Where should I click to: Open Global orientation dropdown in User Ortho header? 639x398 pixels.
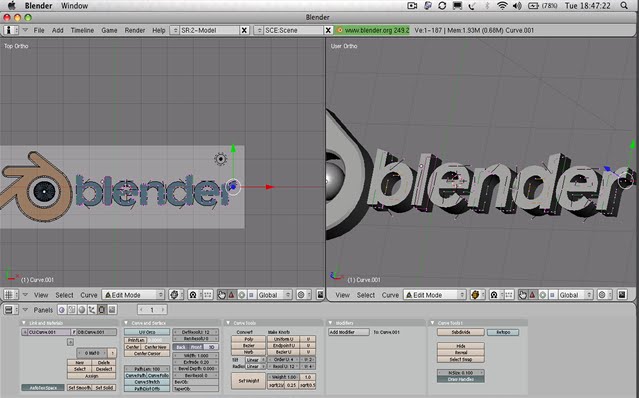(x=576, y=295)
